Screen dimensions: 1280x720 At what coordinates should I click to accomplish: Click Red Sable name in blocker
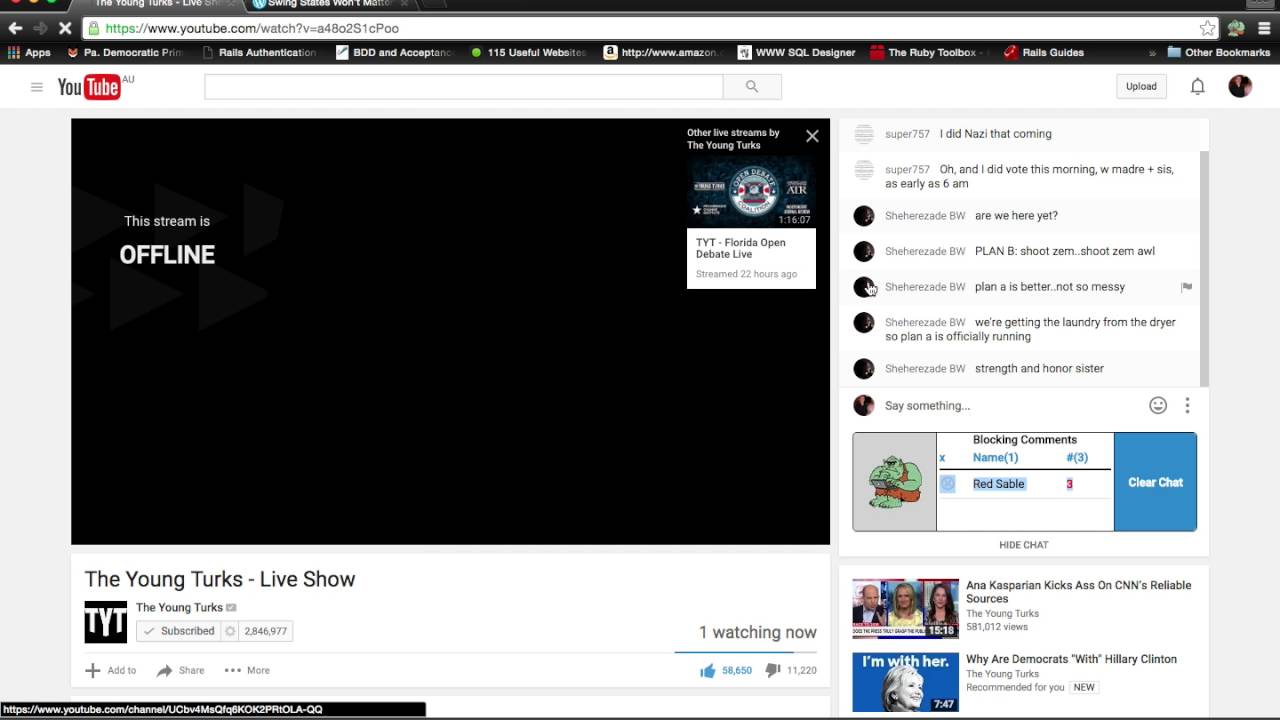pyautogui.click(x=998, y=484)
